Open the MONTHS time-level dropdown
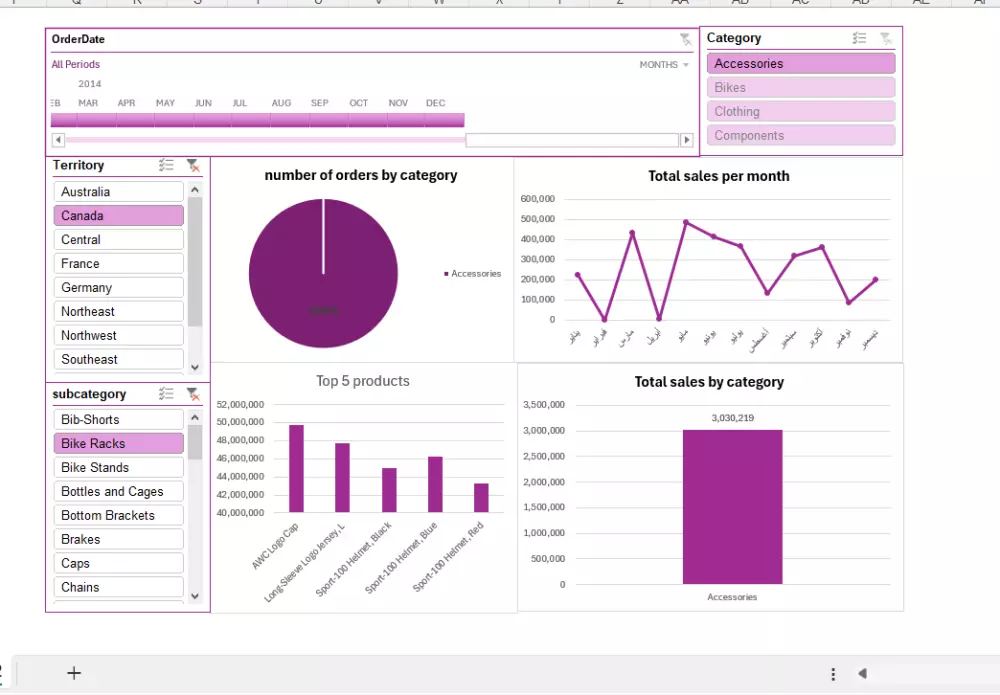 (x=662, y=64)
